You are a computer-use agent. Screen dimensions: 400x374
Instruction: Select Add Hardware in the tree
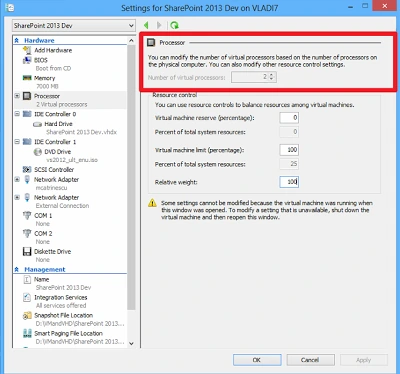click(x=53, y=50)
